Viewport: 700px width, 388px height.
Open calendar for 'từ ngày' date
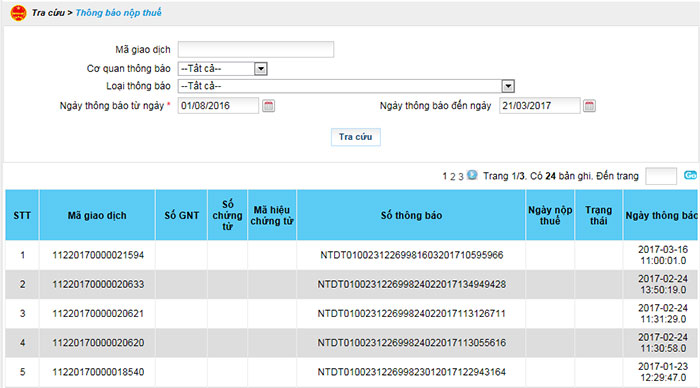pos(268,106)
